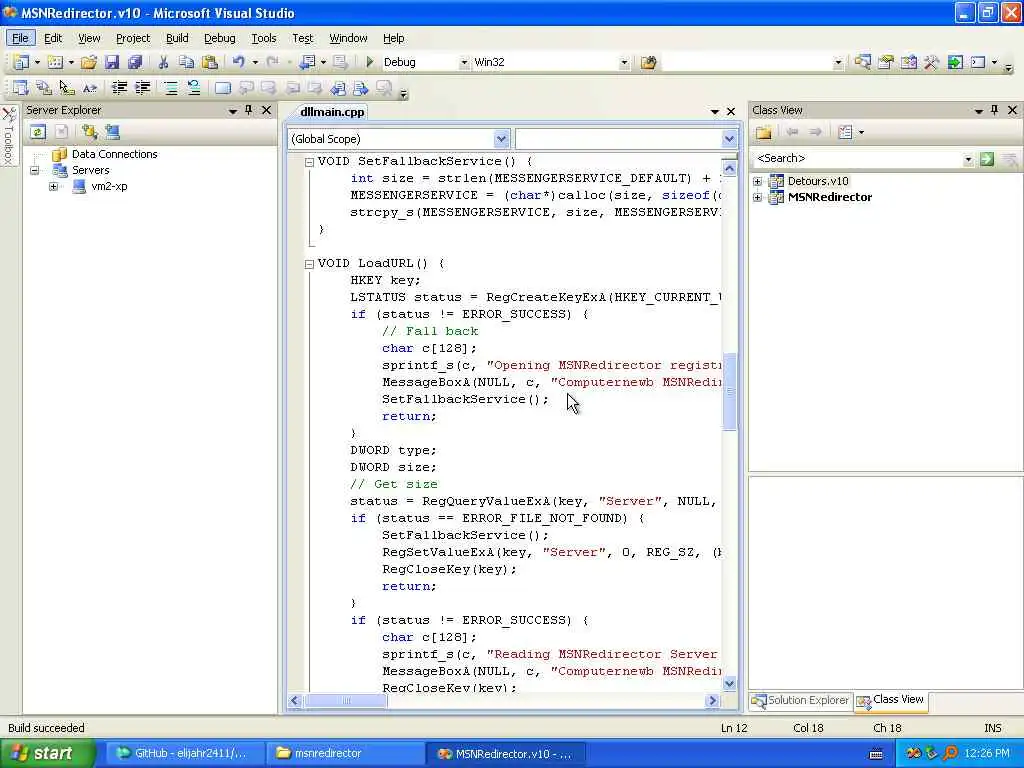The image size is (1024, 768).
Task: Collapse the LoadURL function outline
Action: (x=310, y=264)
